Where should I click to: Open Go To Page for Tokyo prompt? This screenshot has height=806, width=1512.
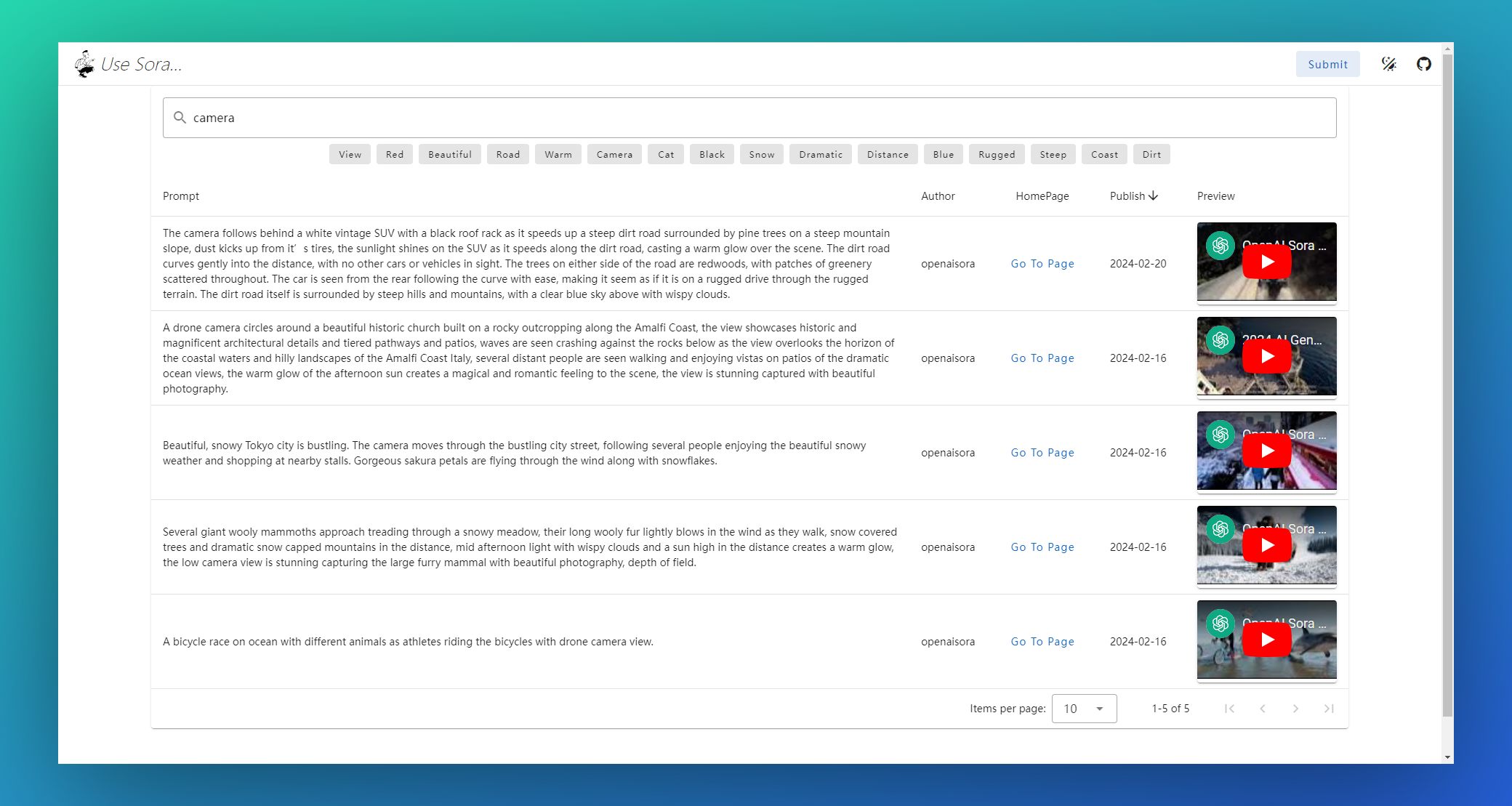(x=1042, y=453)
